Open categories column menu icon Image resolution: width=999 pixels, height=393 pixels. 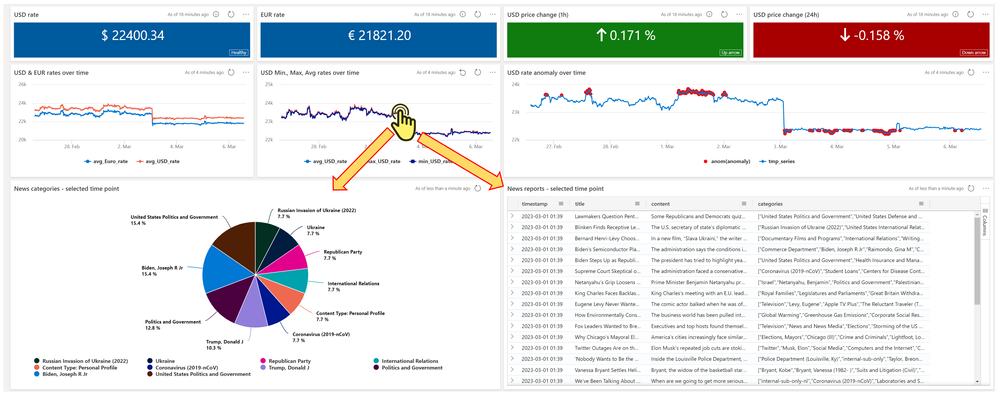921,204
